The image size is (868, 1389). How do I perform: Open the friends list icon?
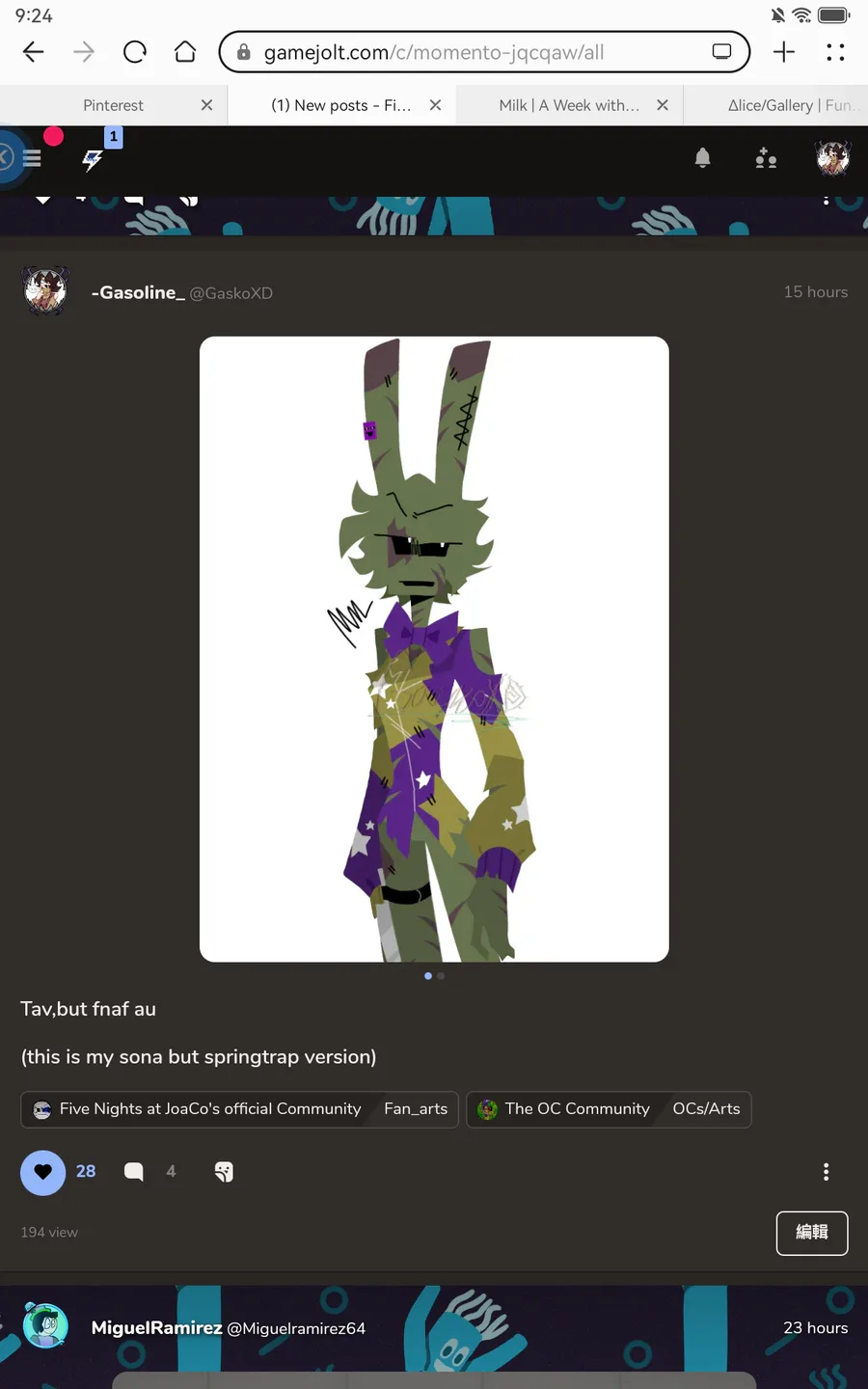click(x=766, y=158)
